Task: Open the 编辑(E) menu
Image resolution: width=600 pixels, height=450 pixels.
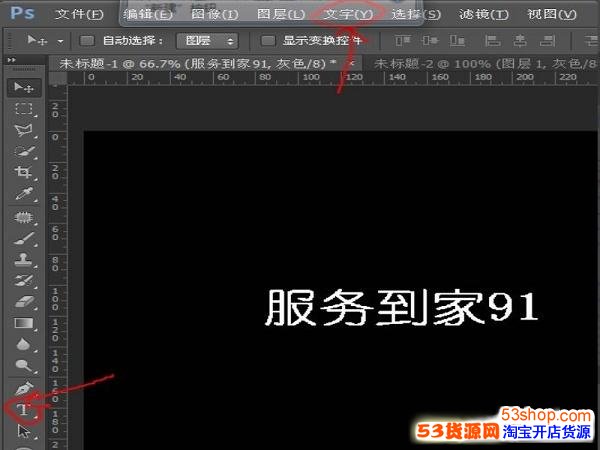Action: tap(148, 15)
